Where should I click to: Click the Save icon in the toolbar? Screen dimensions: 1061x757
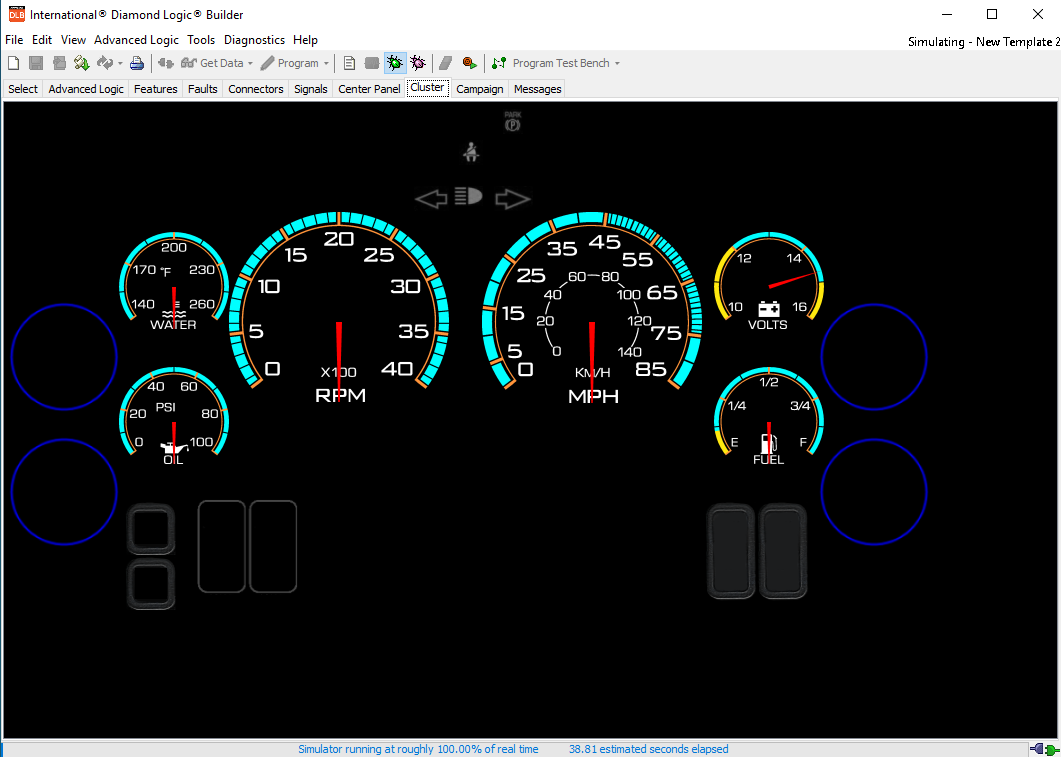[35, 62]
